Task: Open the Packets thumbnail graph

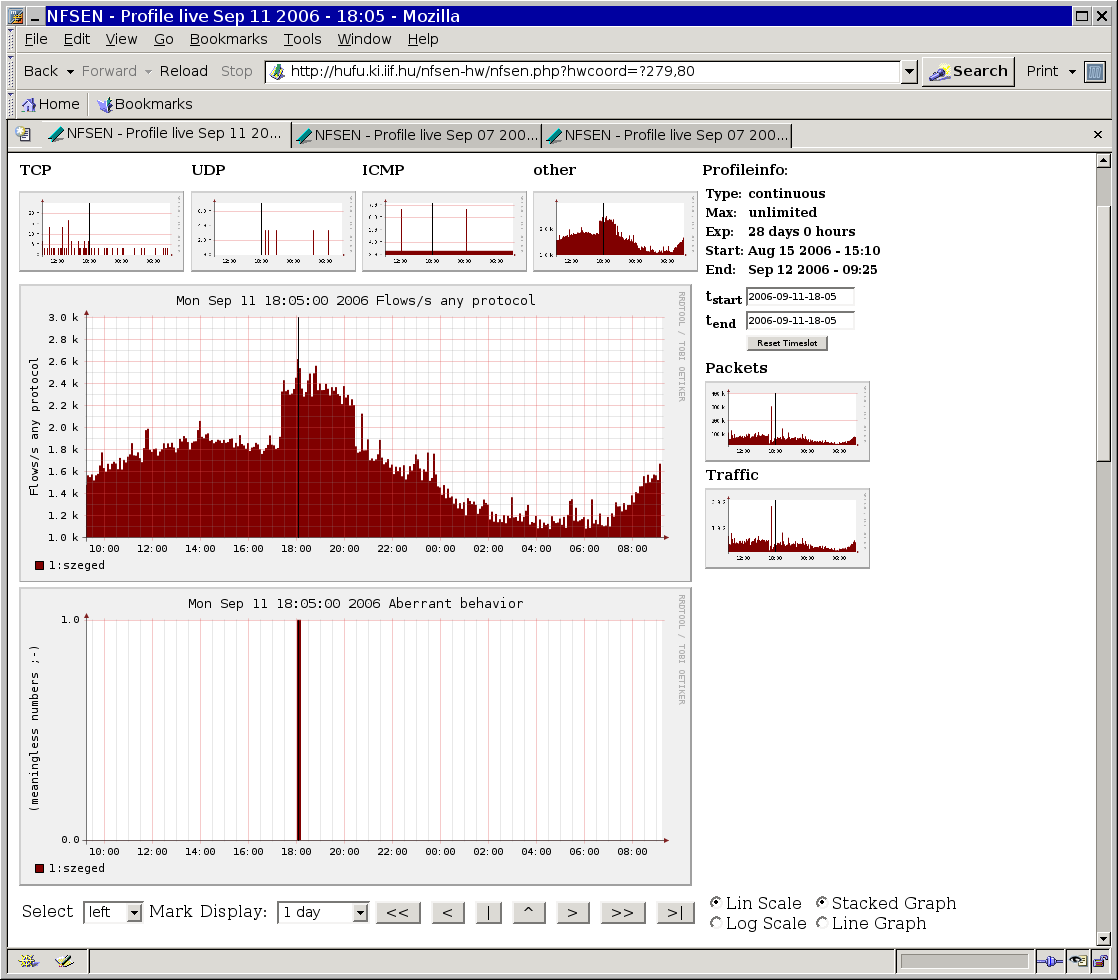Action: [x=787, y=422]
